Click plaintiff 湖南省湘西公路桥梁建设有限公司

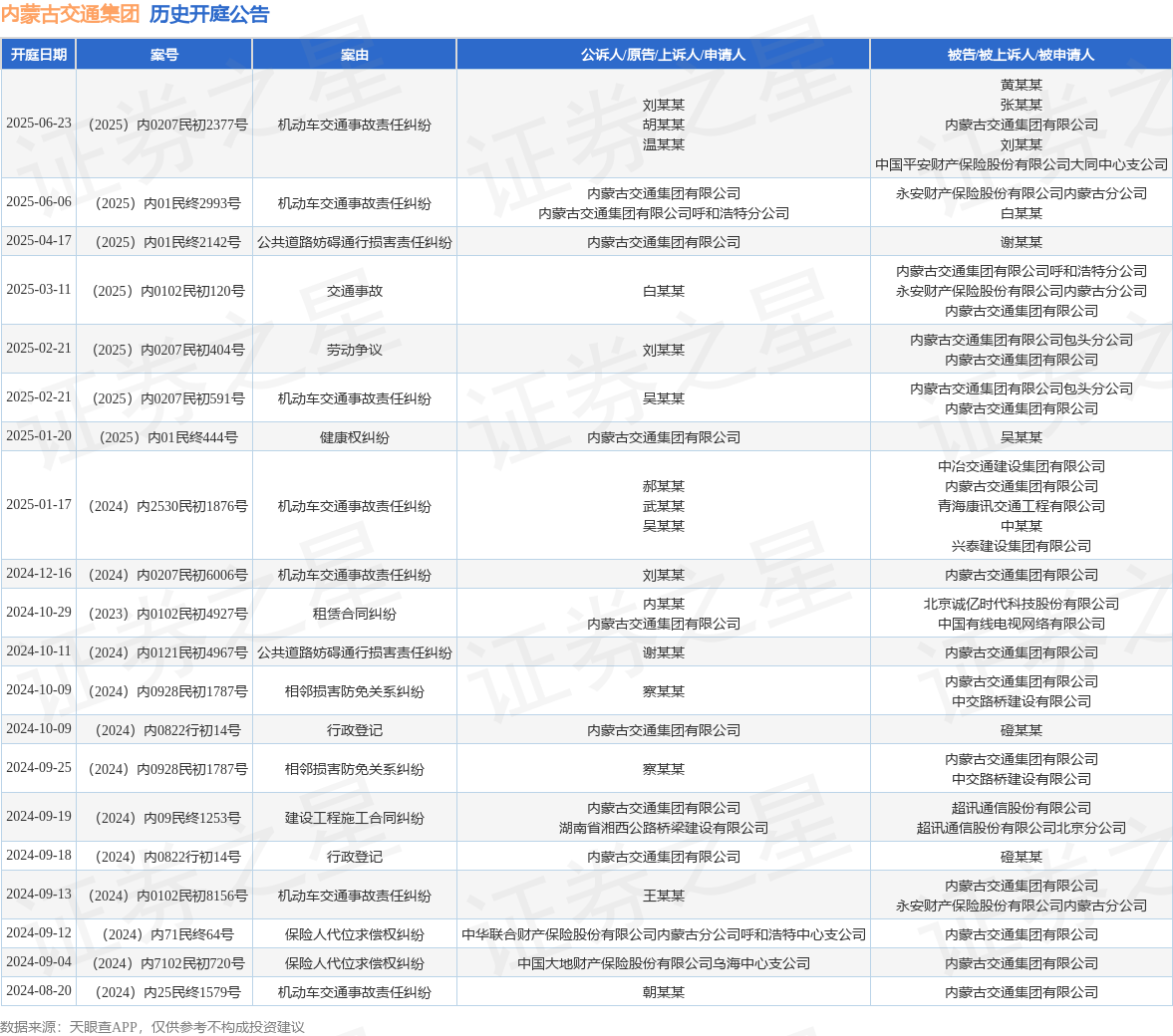pyautogui.click(x=664, y=828)
